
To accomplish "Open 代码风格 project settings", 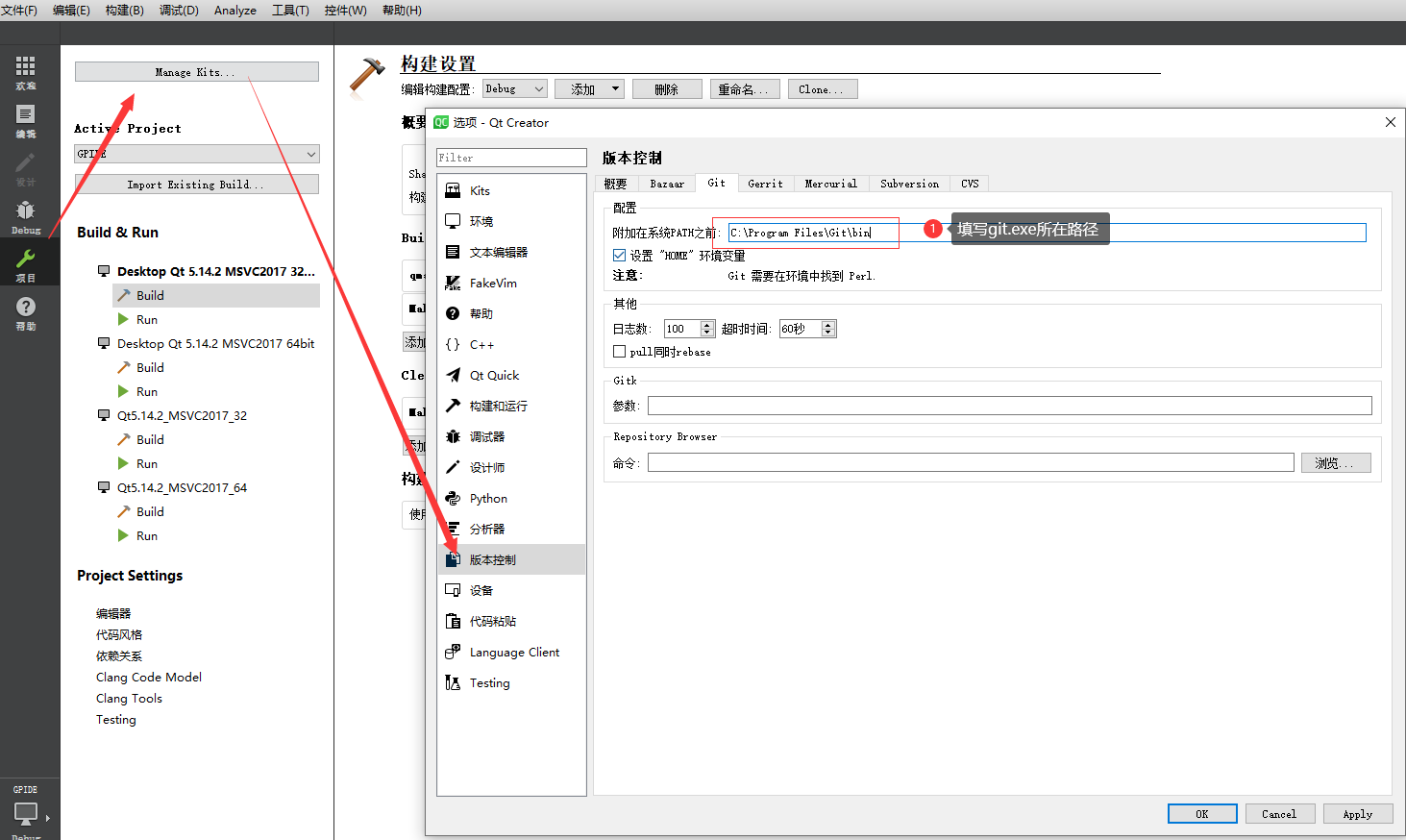I will coord(119,634).
